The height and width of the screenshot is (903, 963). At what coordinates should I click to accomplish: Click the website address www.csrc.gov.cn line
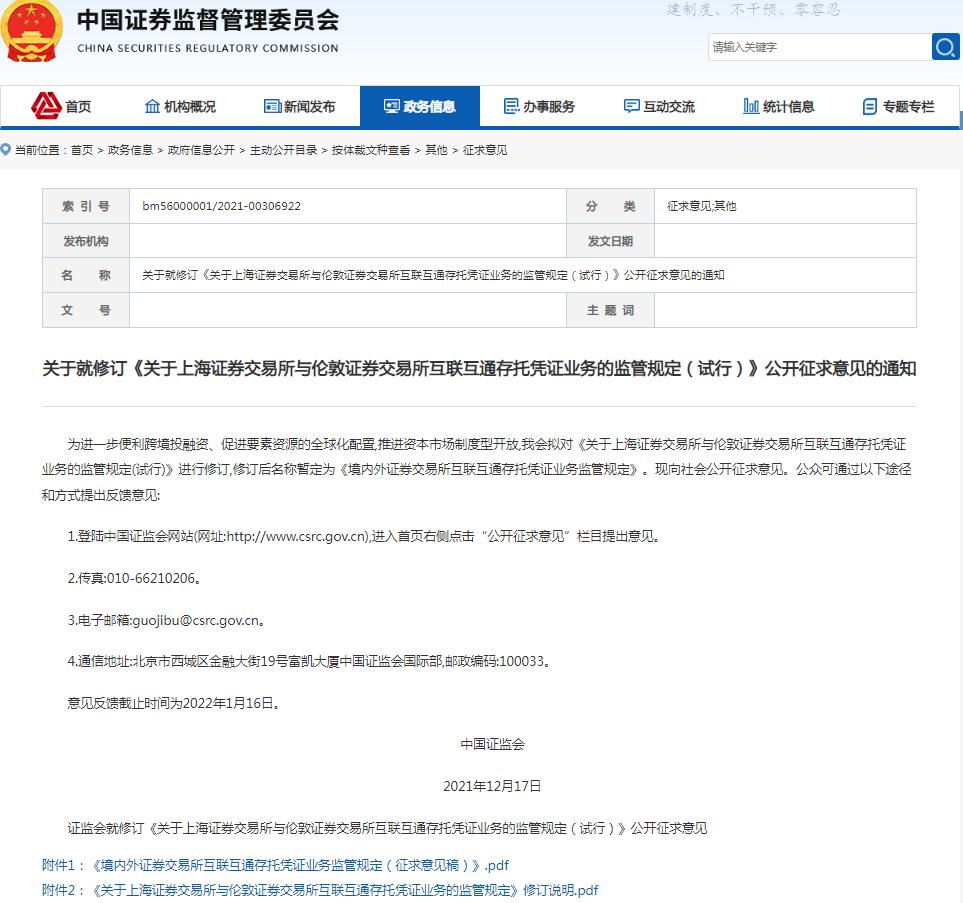click(365, 536)
